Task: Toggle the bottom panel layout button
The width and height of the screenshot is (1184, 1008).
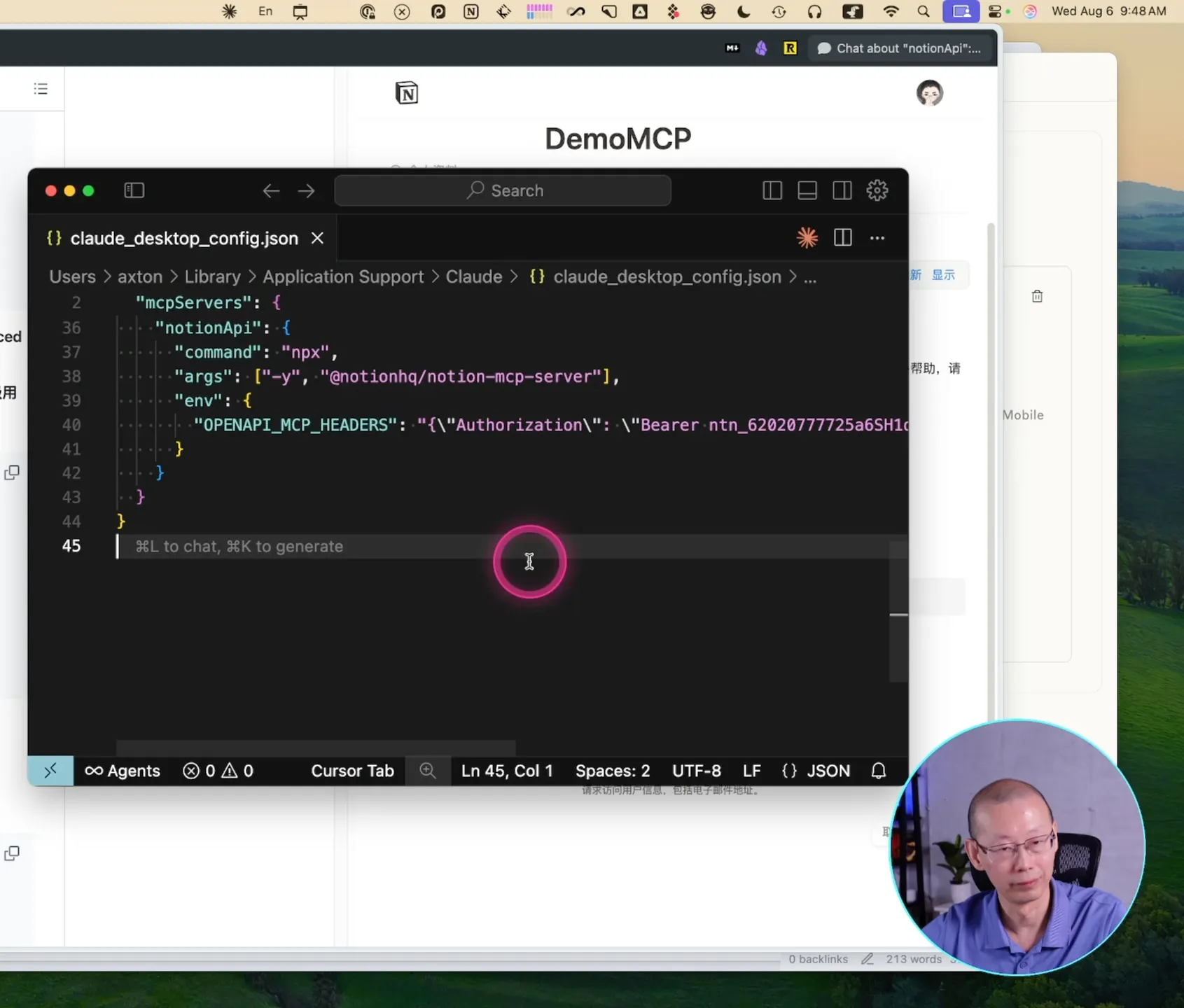Action: point(807,190)
